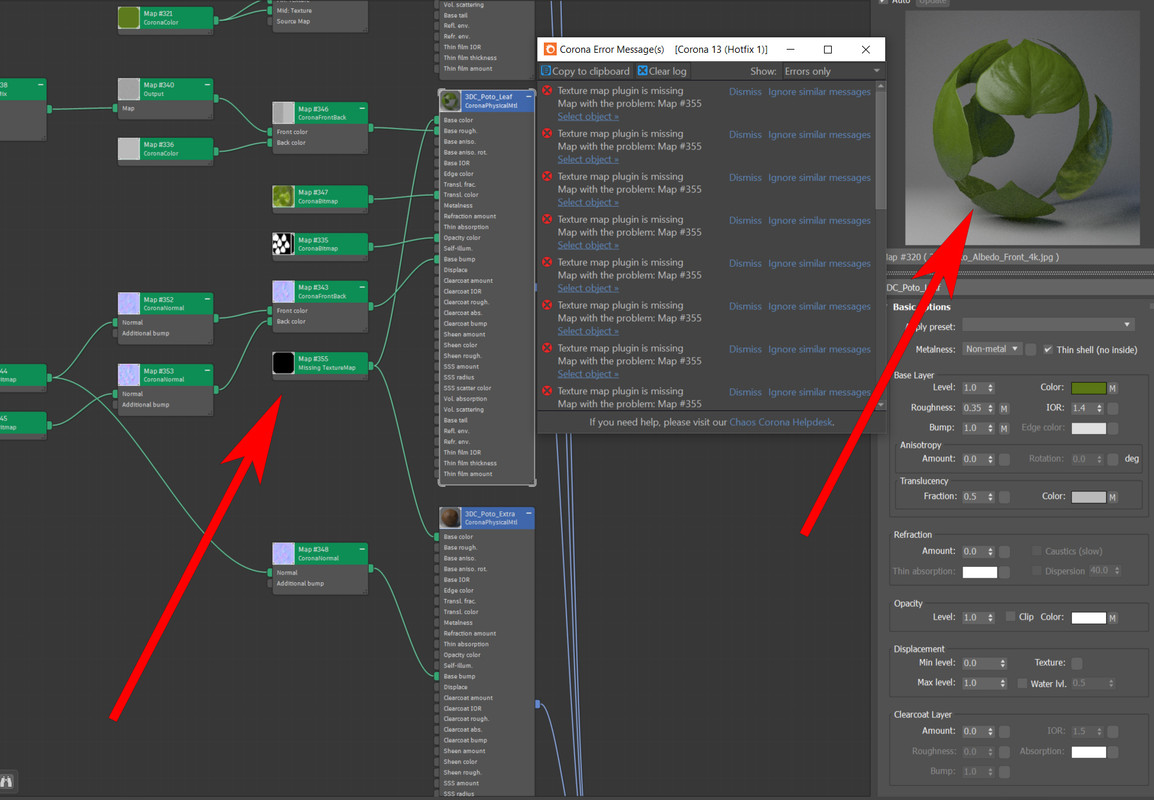Click the Corona logo icon in error window title
The image size is (1154, 800).
pyautogui.click(x=550, y=49)
